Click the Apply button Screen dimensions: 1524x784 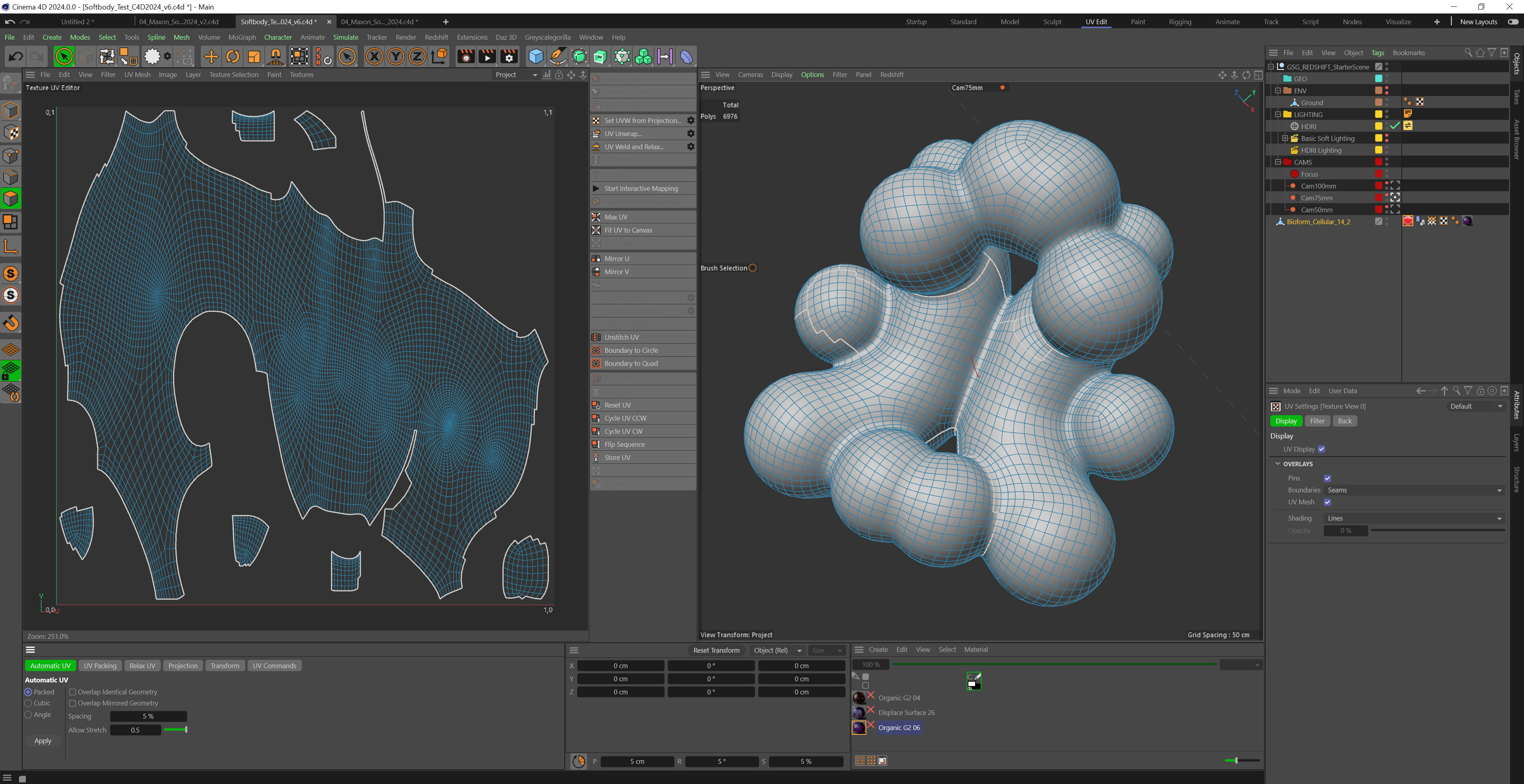42,741
